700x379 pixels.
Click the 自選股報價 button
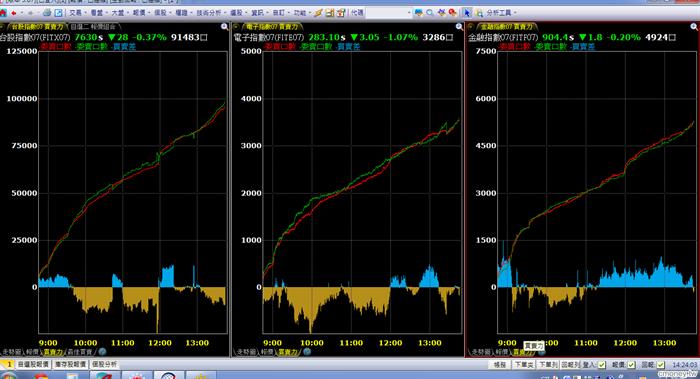(33, 365)
